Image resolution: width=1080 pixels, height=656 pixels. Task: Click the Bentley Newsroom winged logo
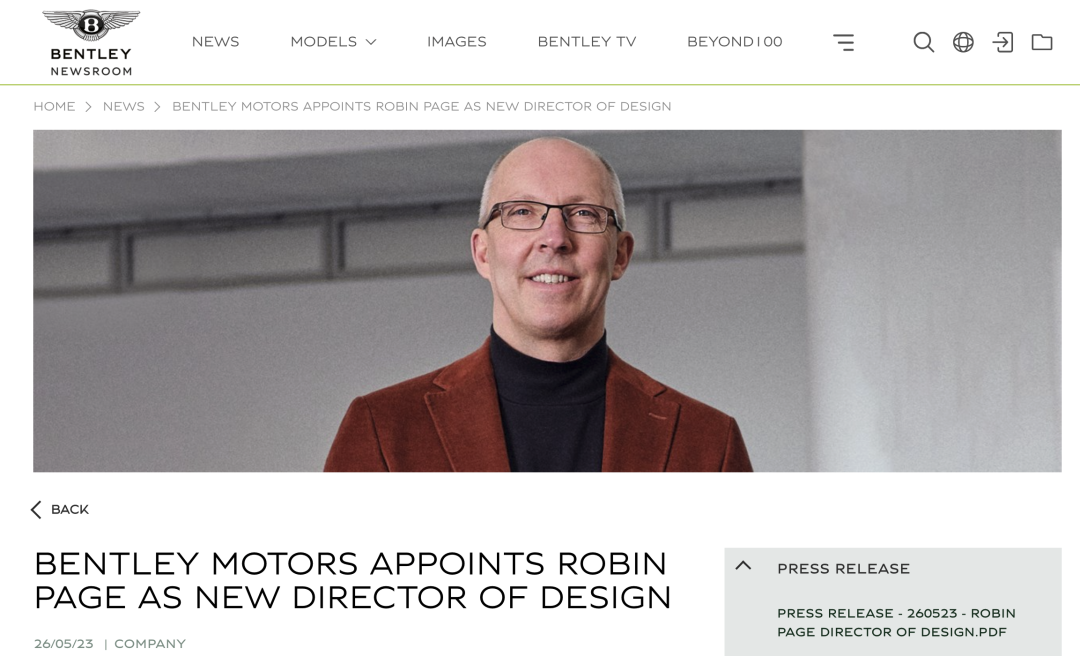tap(91, 43)
